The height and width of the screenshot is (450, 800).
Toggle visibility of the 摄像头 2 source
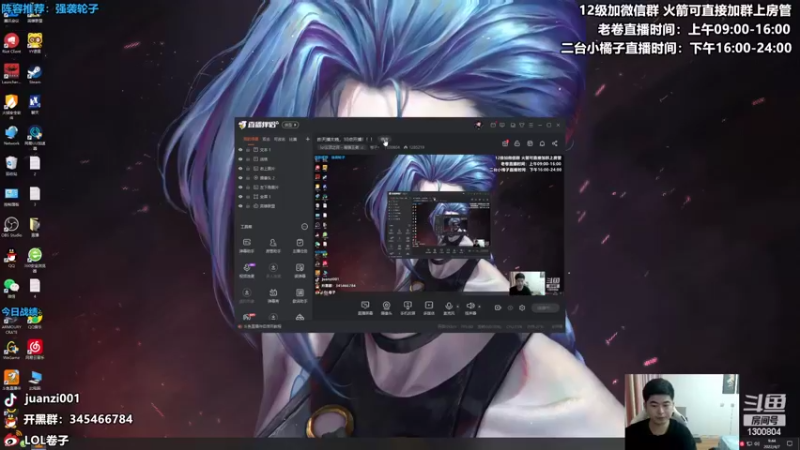tap(240, 178)
